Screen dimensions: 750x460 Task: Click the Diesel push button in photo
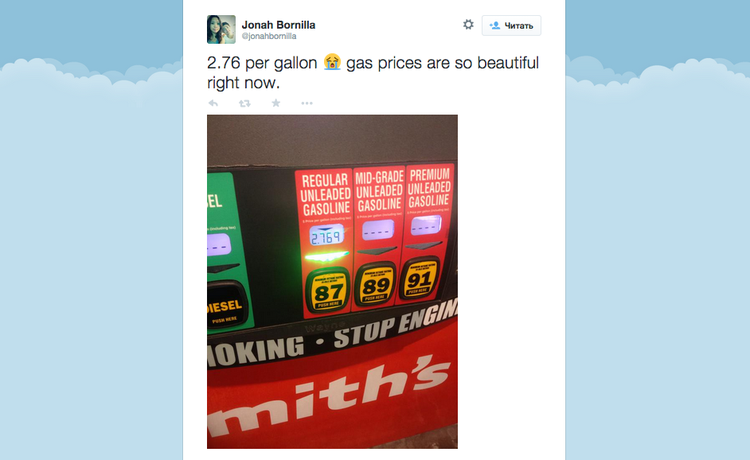pyautogui.click(x=225, y=306)
